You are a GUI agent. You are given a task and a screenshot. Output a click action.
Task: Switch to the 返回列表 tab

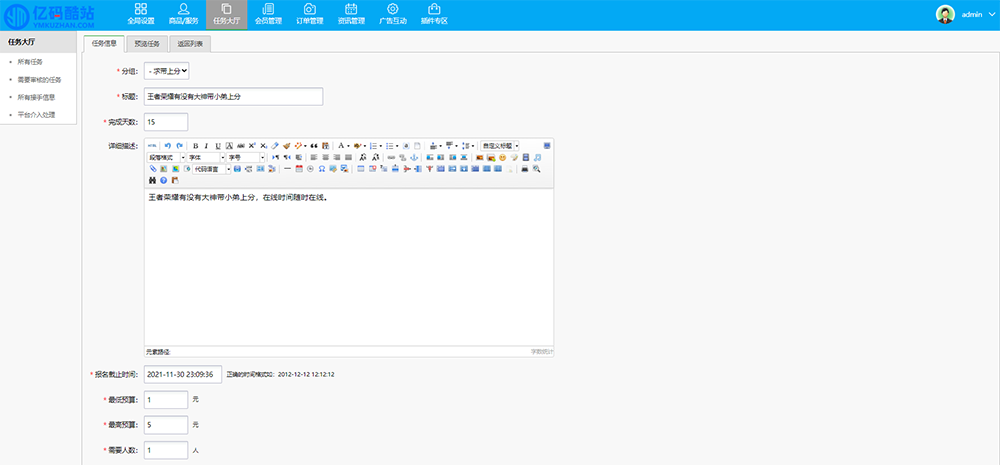click(x=190, y=43)
